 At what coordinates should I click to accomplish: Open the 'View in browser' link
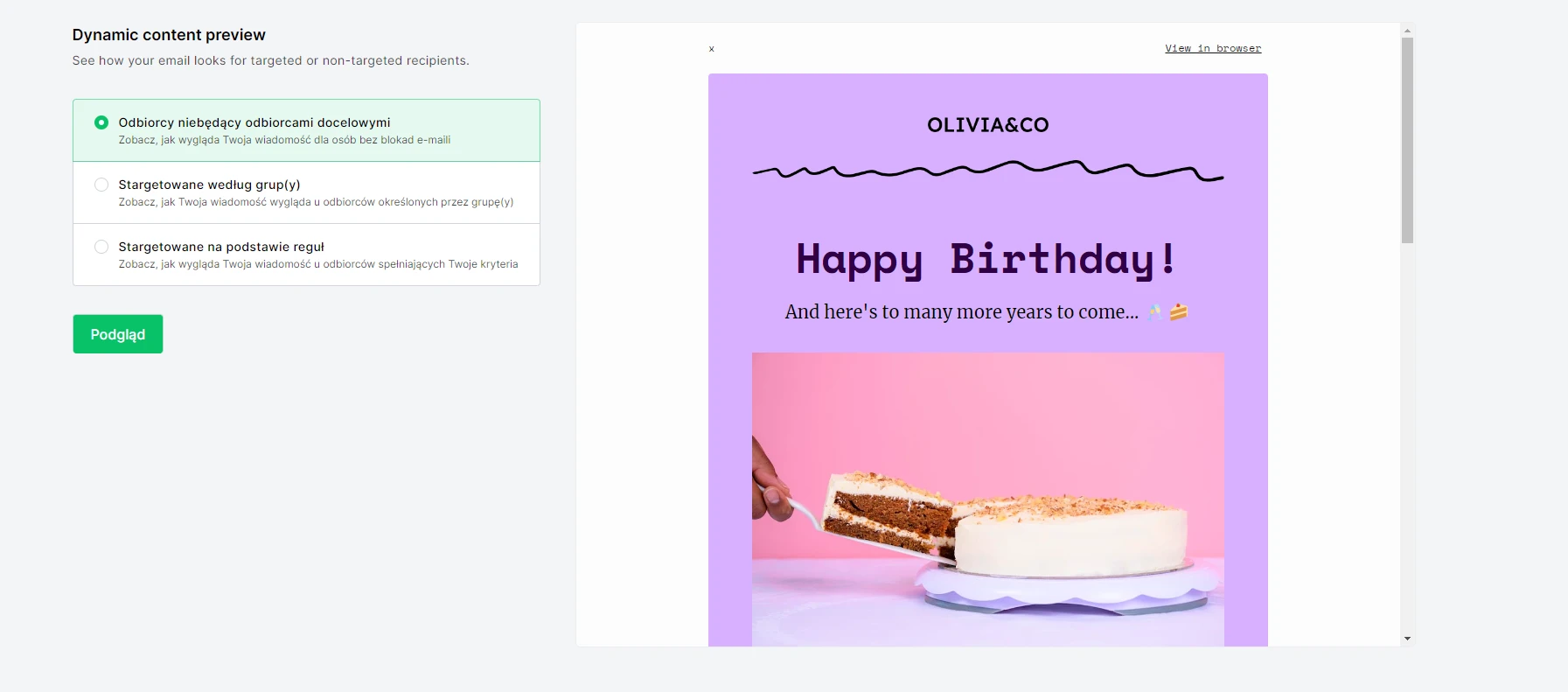coord(1212,48)
